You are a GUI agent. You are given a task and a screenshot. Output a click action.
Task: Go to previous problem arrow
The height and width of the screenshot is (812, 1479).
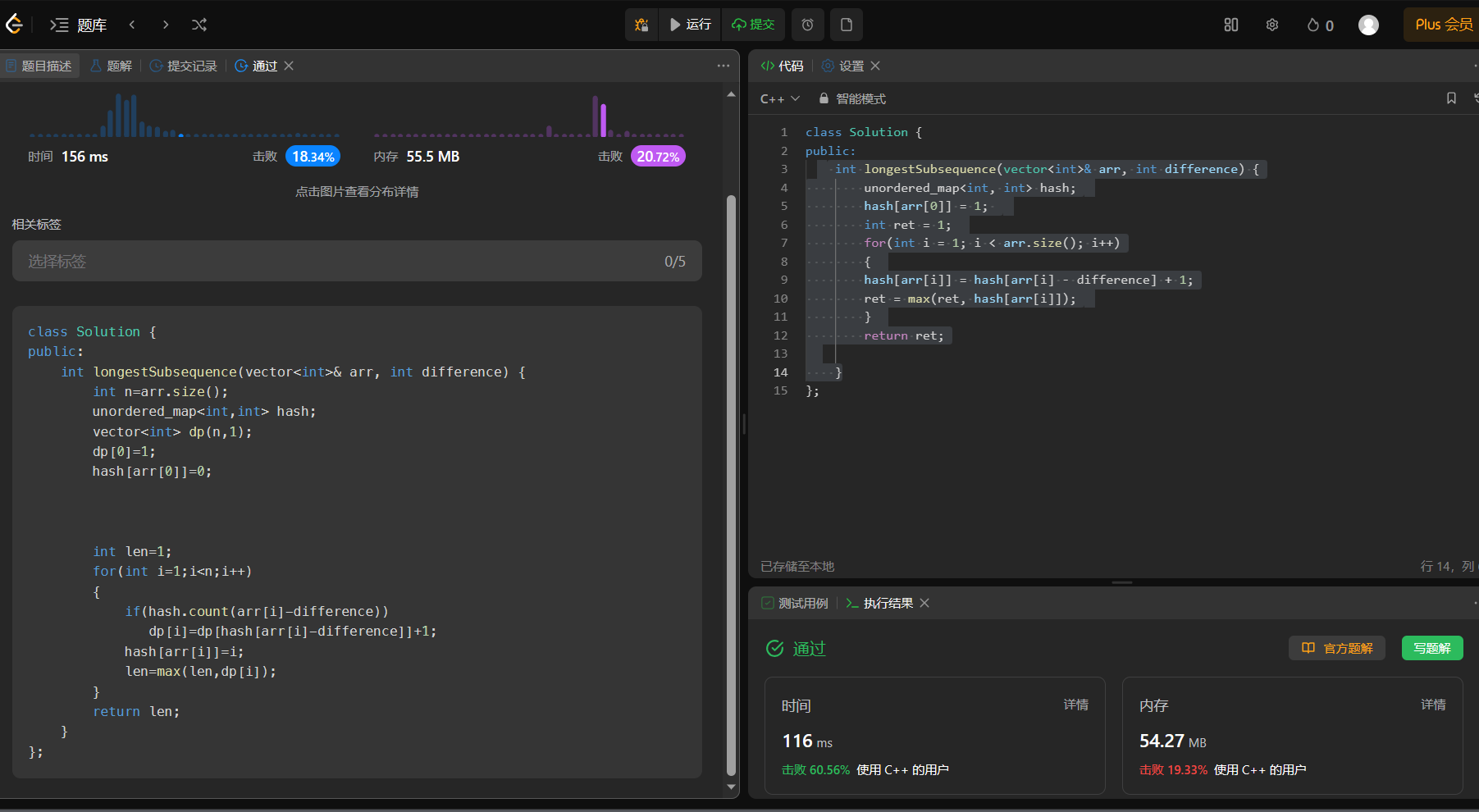point(132,25)
